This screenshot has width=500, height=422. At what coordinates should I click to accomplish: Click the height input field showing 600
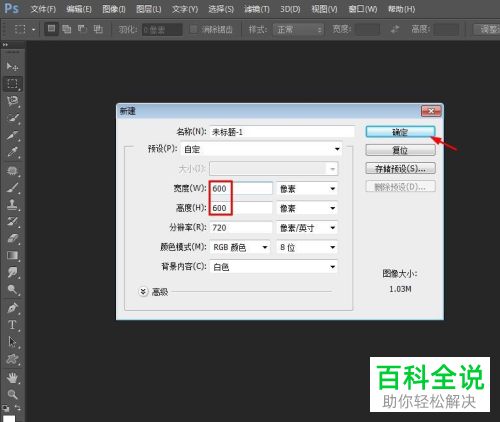tap(241, 208)
